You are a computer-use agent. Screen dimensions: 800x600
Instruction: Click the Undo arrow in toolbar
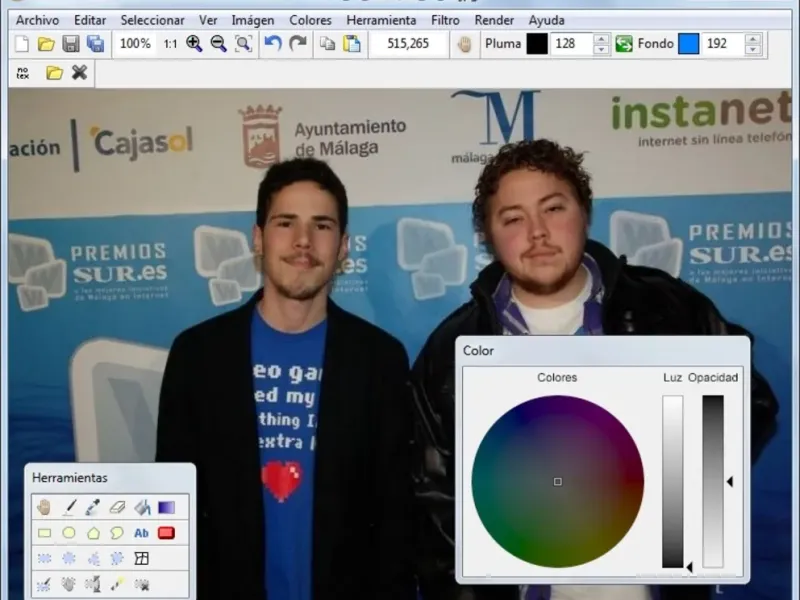(x=273, y=44)
